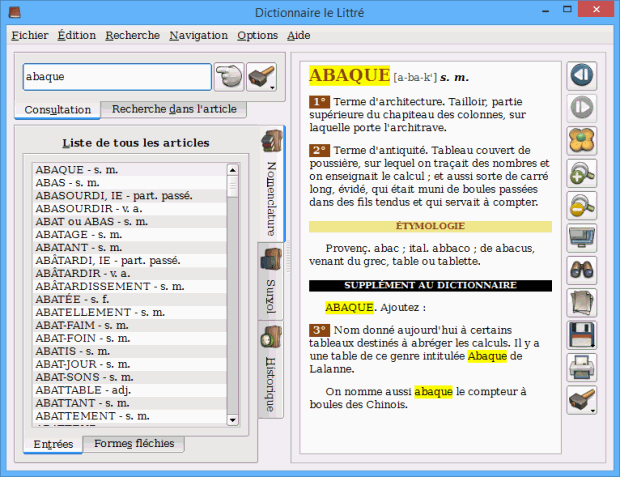The image size is (620, 477).
Task: Select ABAT ou ABAS entry
Action: tap(130, 221)
